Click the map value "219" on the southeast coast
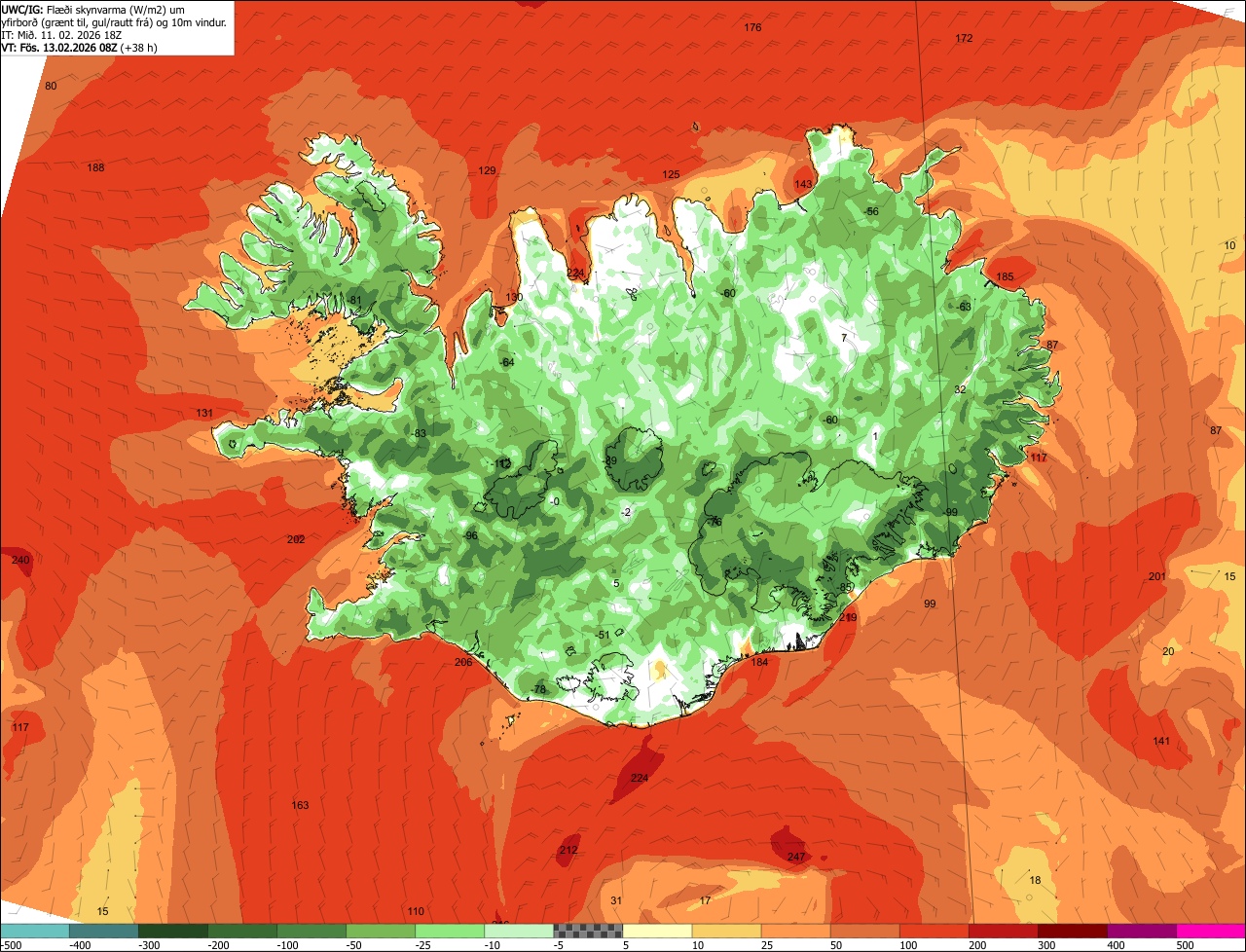The height and width of the screenshot is (952, 1246). [848, 618]
